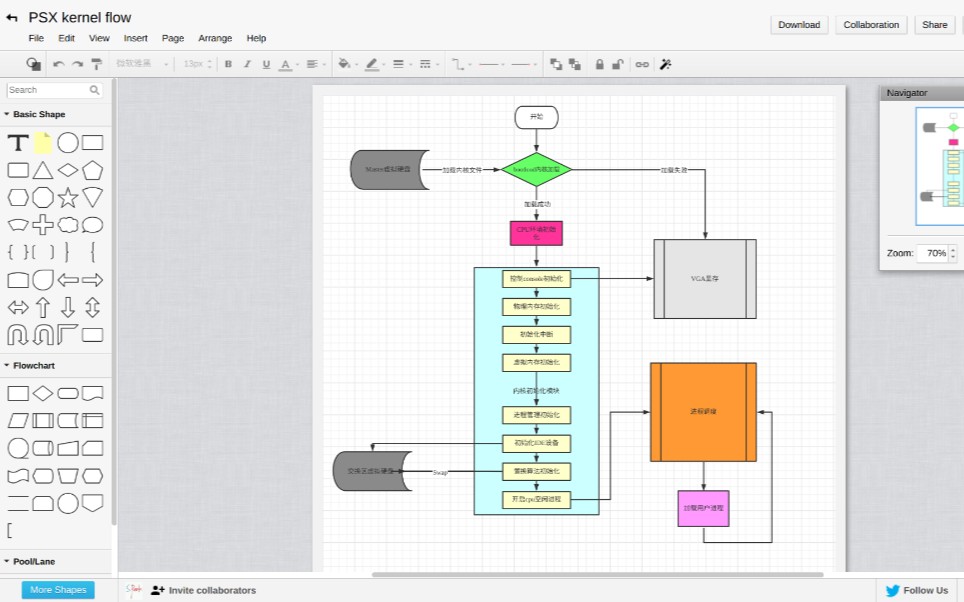The width and height of the screenshot is (964, 602).
Task: Open the Insert menu
Action: (135, 38)
